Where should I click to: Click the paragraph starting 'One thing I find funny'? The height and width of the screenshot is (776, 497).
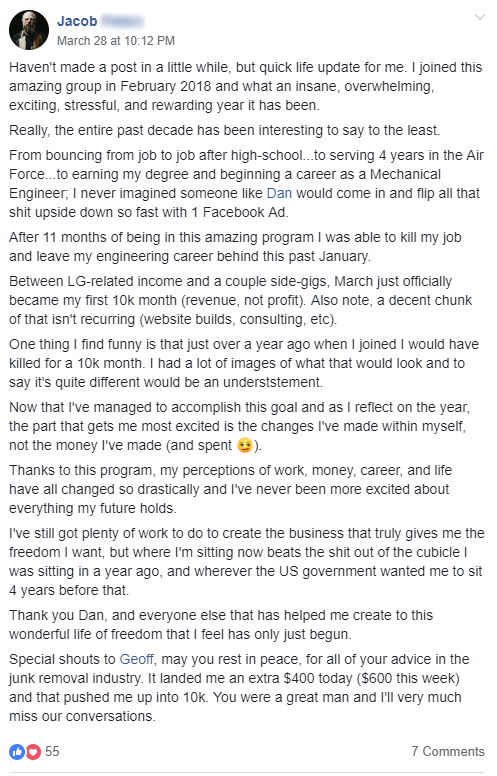point(244,363)
